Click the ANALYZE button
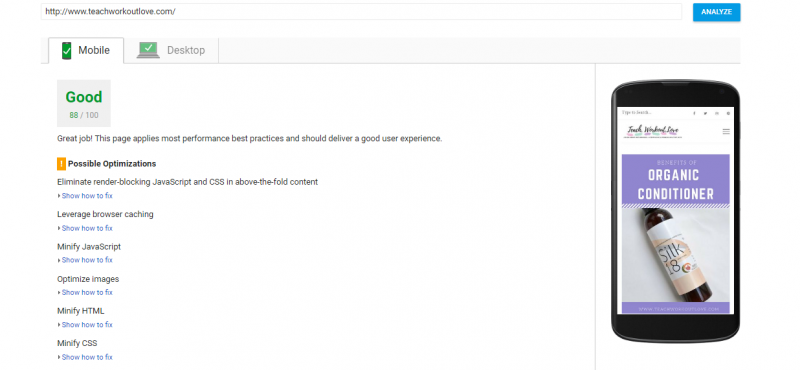Viewport: 800px width, 370px height. pyautogui.click(x=716, y=12)
